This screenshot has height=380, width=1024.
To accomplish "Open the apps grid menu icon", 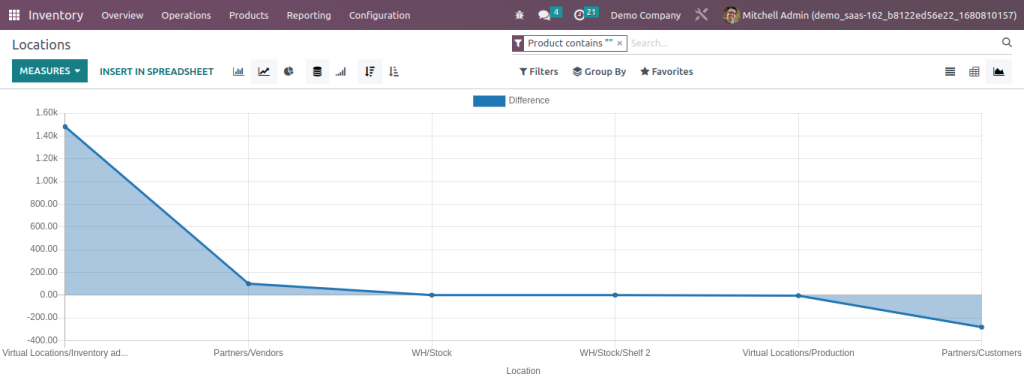I will coord(14,15).
